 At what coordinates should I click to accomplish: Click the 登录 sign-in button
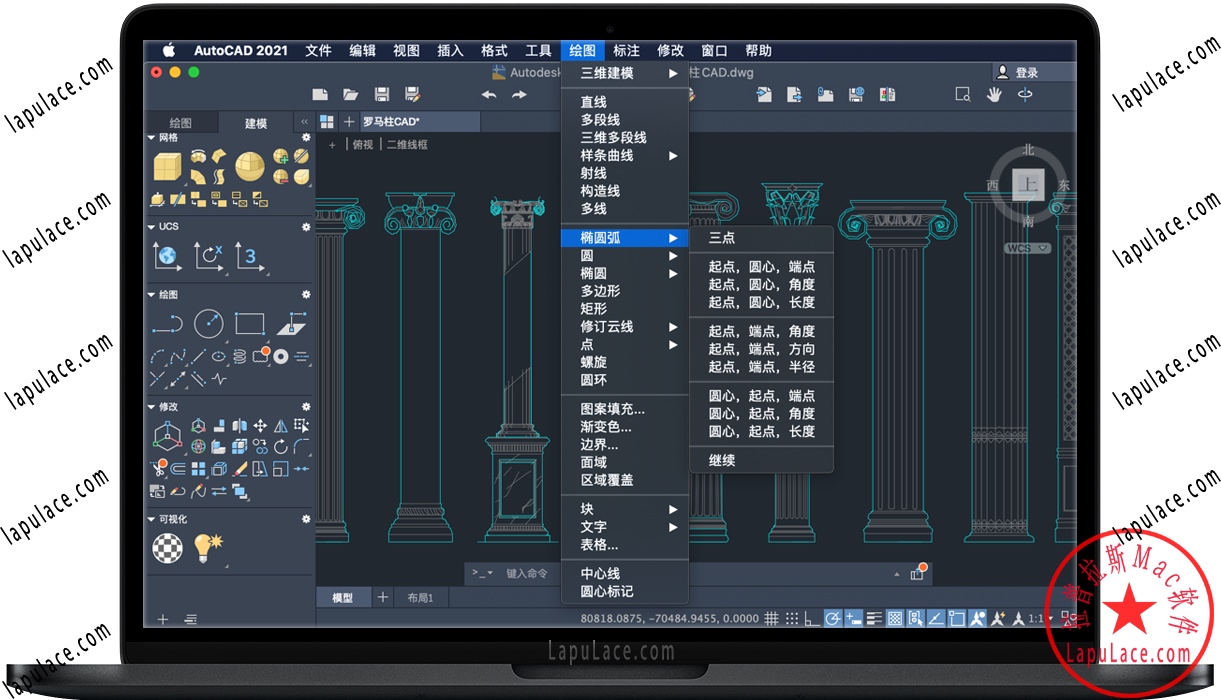point(1018,73)
